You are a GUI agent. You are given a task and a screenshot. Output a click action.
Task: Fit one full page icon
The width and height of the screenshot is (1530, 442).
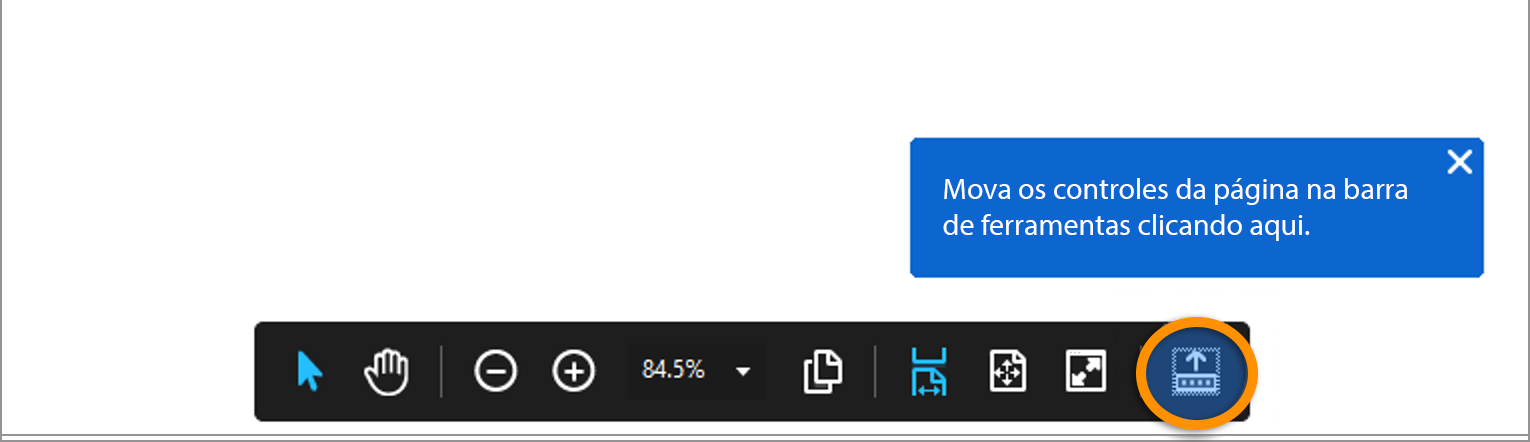coord(1008,372)
